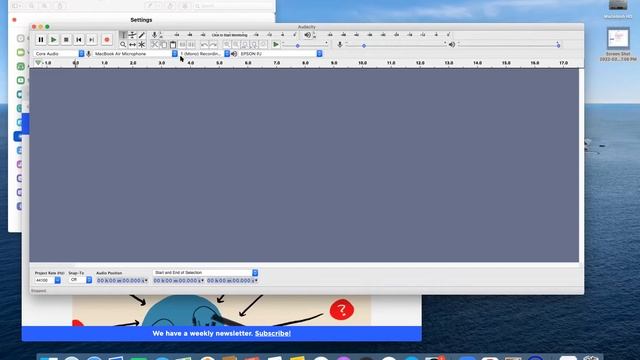Open Start and End of Selection dropdown

point(206,273)
